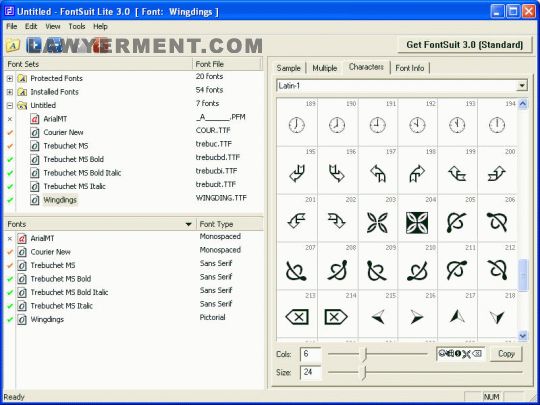Pick arrow glyph numbered 202

336,221
